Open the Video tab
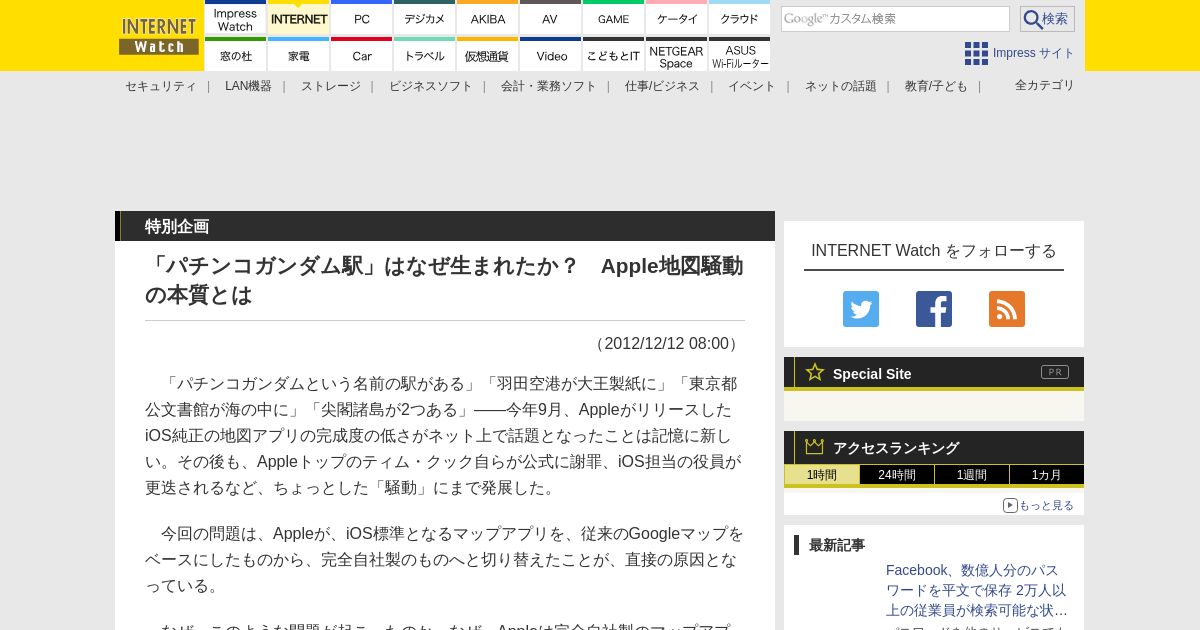Image resolution: width=1200 pixels, height=630 pixels. pyautogui.click(x=550, y=55)
